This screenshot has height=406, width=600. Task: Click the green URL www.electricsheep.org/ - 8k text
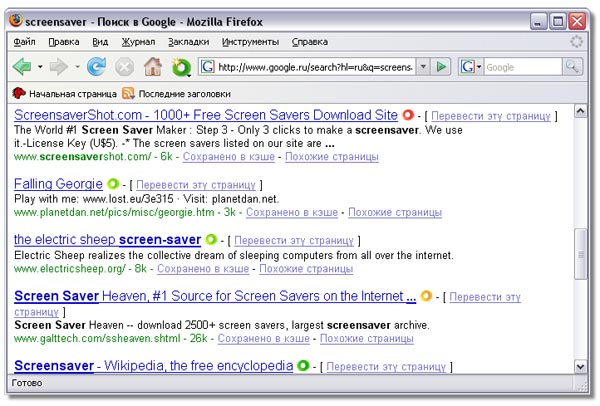coord(80,269)
